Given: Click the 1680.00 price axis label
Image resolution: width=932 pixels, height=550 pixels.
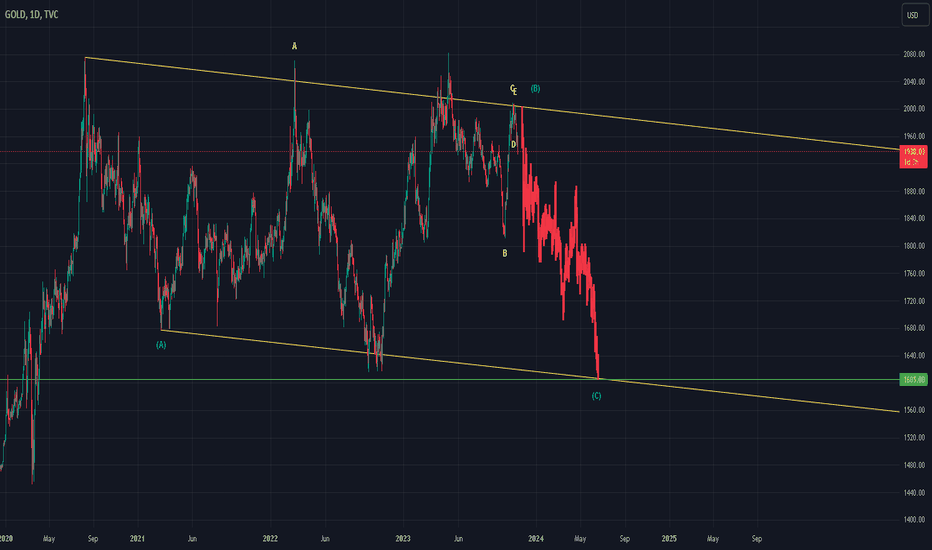Looking at the screenshot, I should [x=914, y=328].
